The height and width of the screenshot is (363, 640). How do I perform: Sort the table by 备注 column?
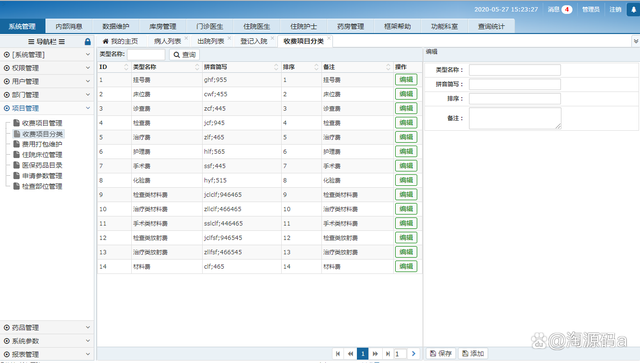pos(388,67)
